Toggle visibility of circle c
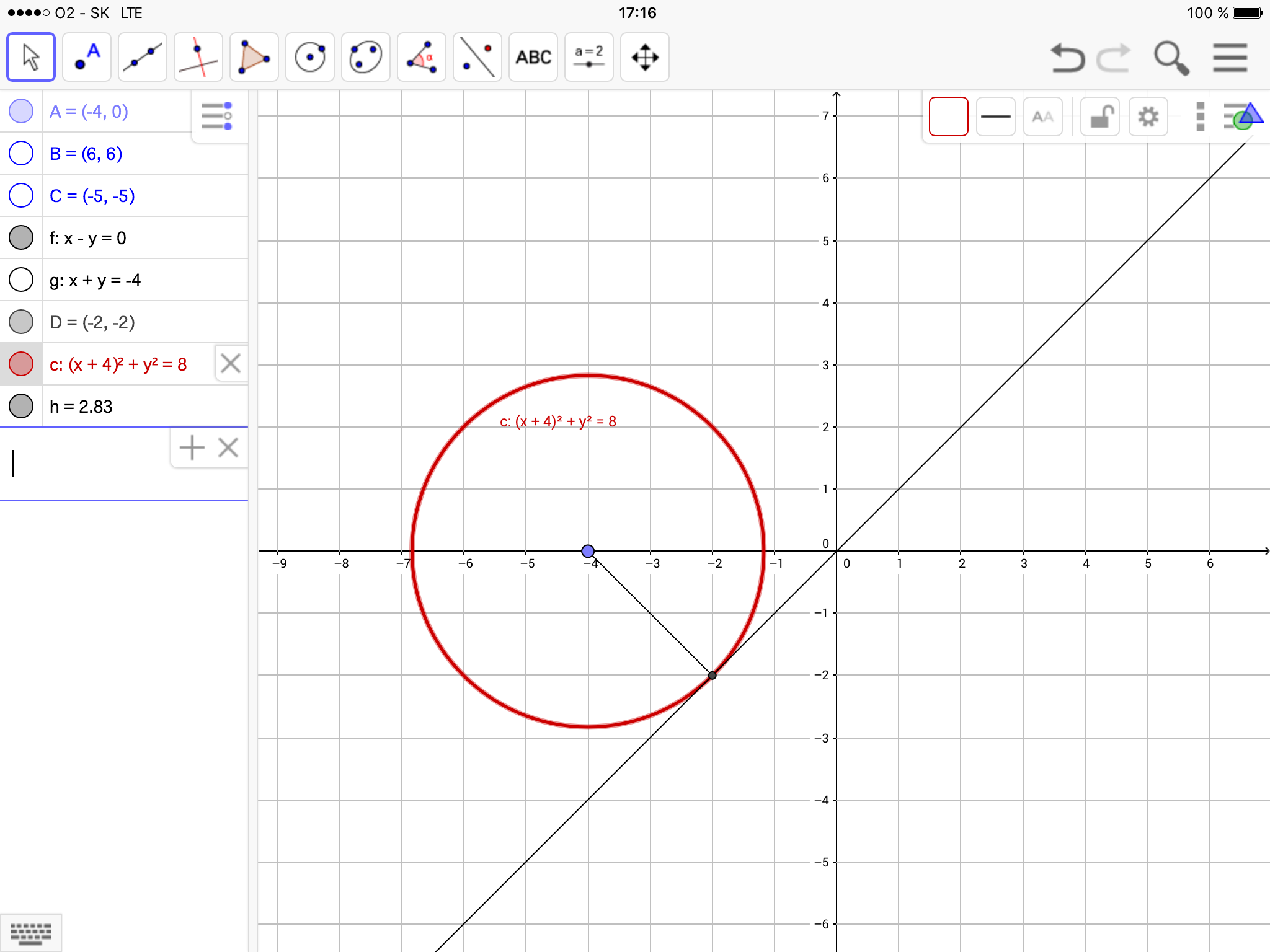Viewport: 1270px width, 952px height. (x=21, y=364)
